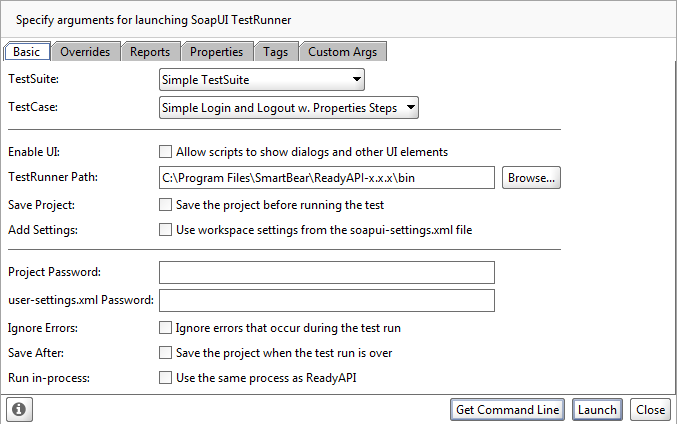
Task: Click the info help icon
Action: pos(19,409)
